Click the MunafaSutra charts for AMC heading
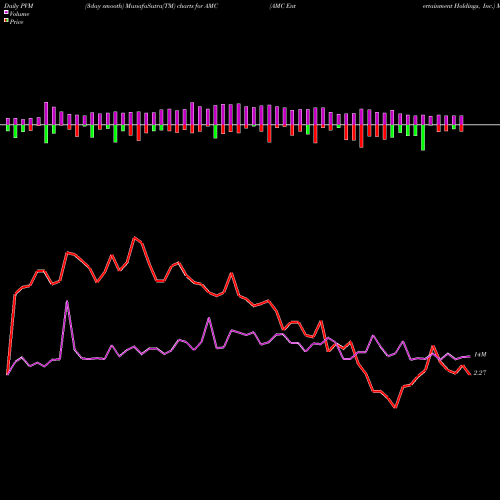The height and width of the screenshot is (500, 500). [x=152, y=6]
